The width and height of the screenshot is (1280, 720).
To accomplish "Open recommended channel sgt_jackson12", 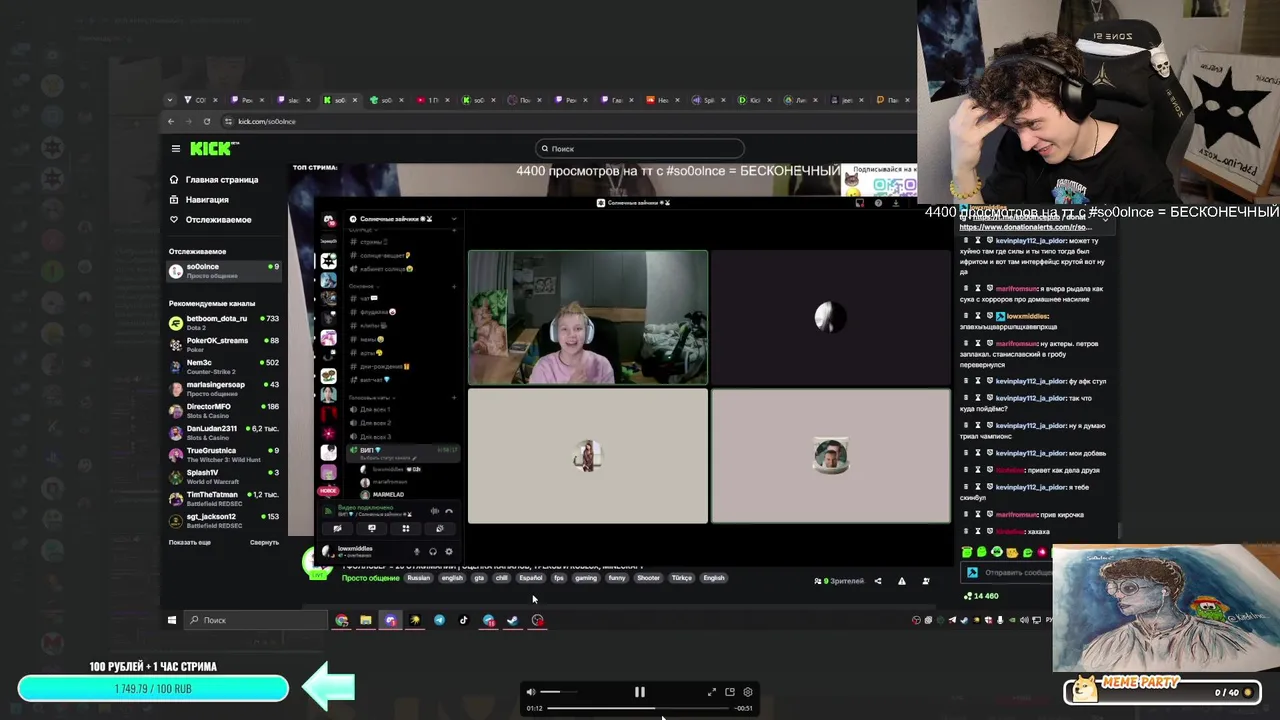I will point(224,520).
